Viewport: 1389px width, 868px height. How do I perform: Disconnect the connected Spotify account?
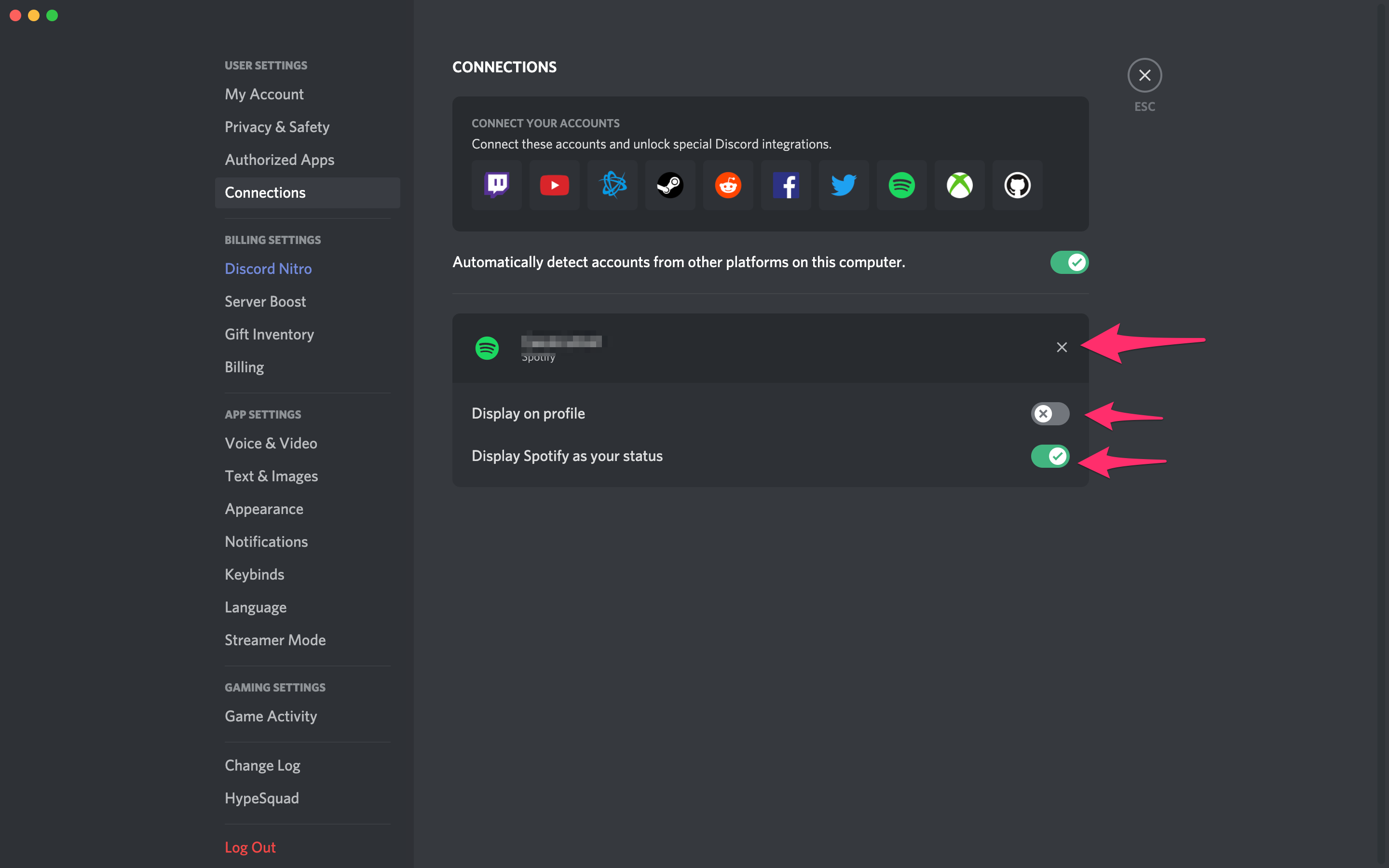pos(1061,347)
